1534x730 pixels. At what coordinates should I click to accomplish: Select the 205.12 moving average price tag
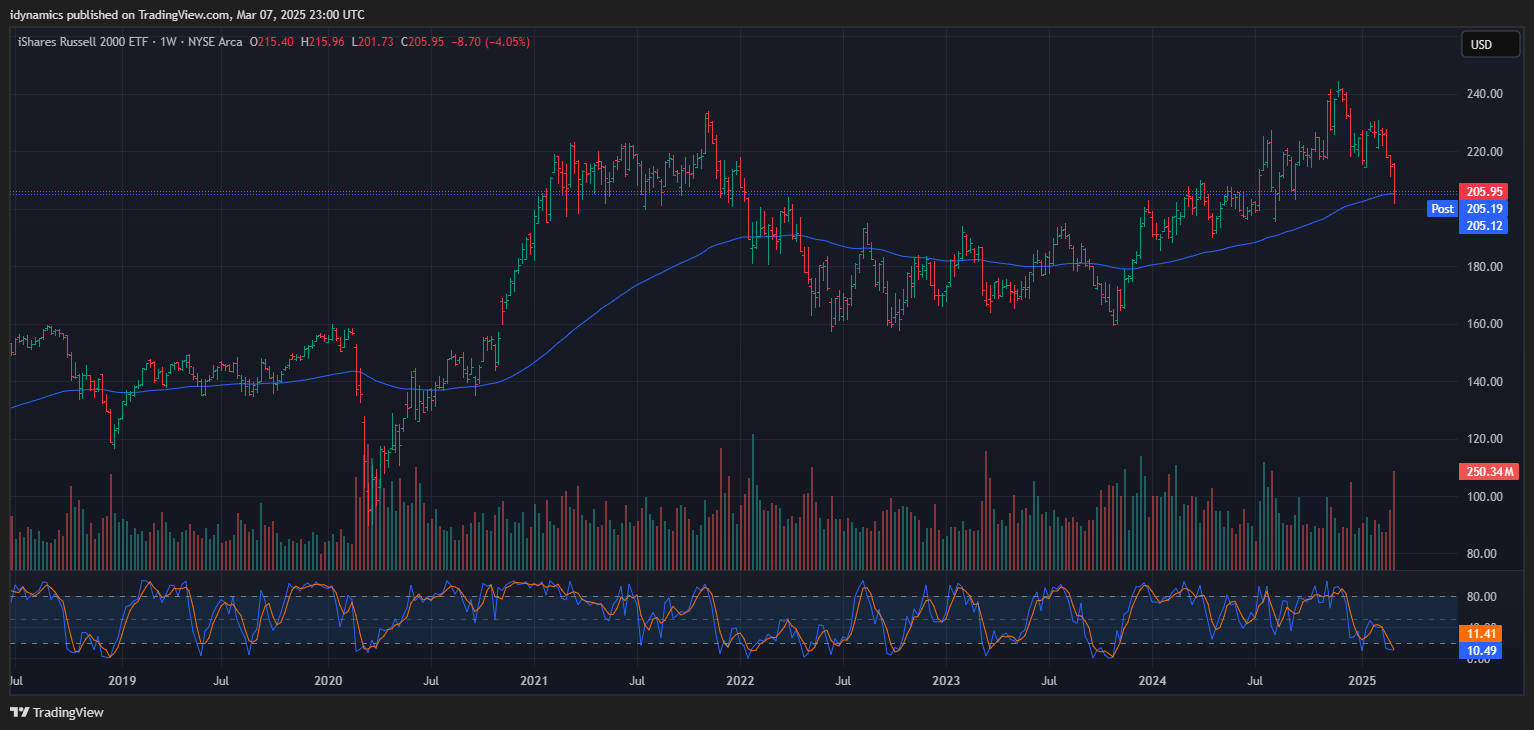(x=1482, y=226)
